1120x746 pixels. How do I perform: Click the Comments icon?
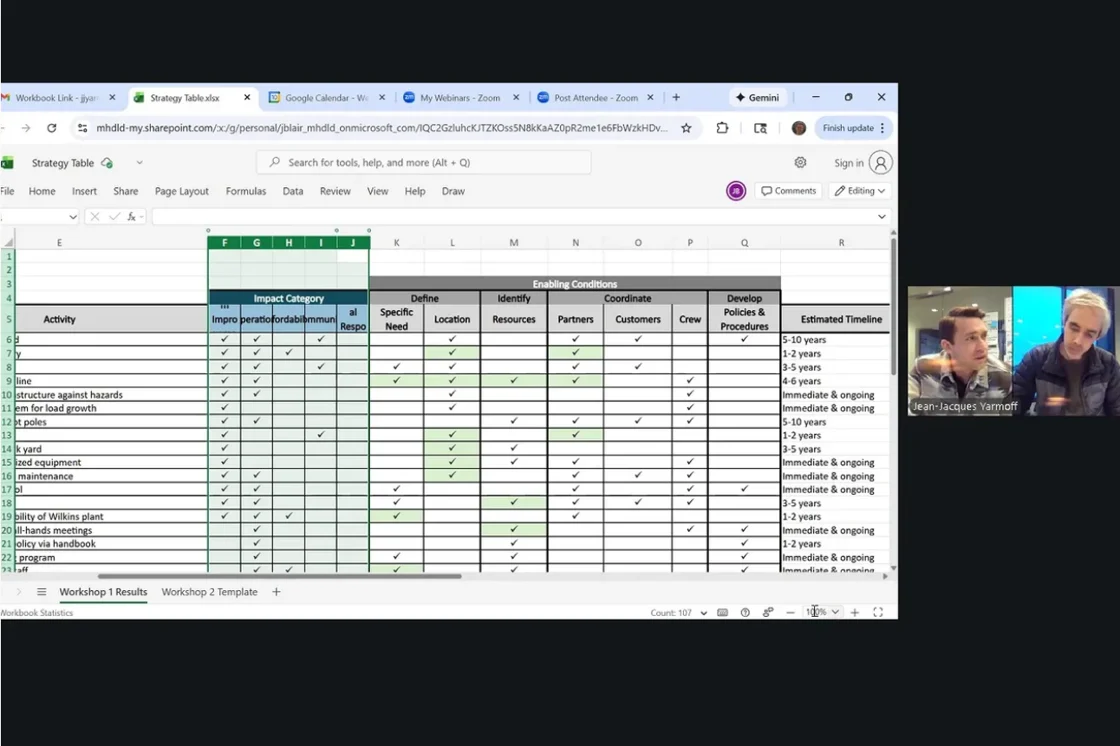click(789, 190)
